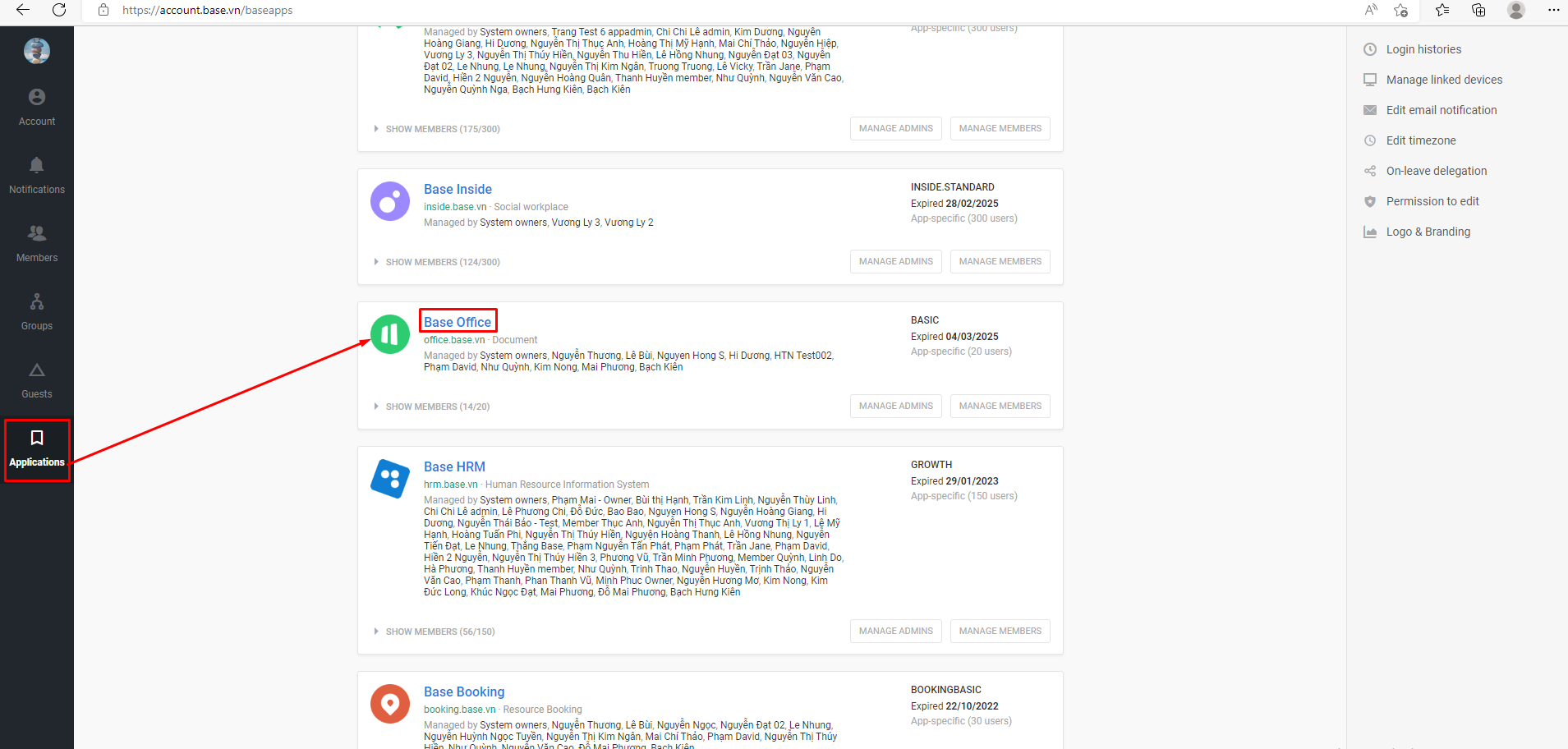Click 'App-specific (20 users)' text
The height and width of the screenshot is (749, 1568).
click(x=961, y=352)
